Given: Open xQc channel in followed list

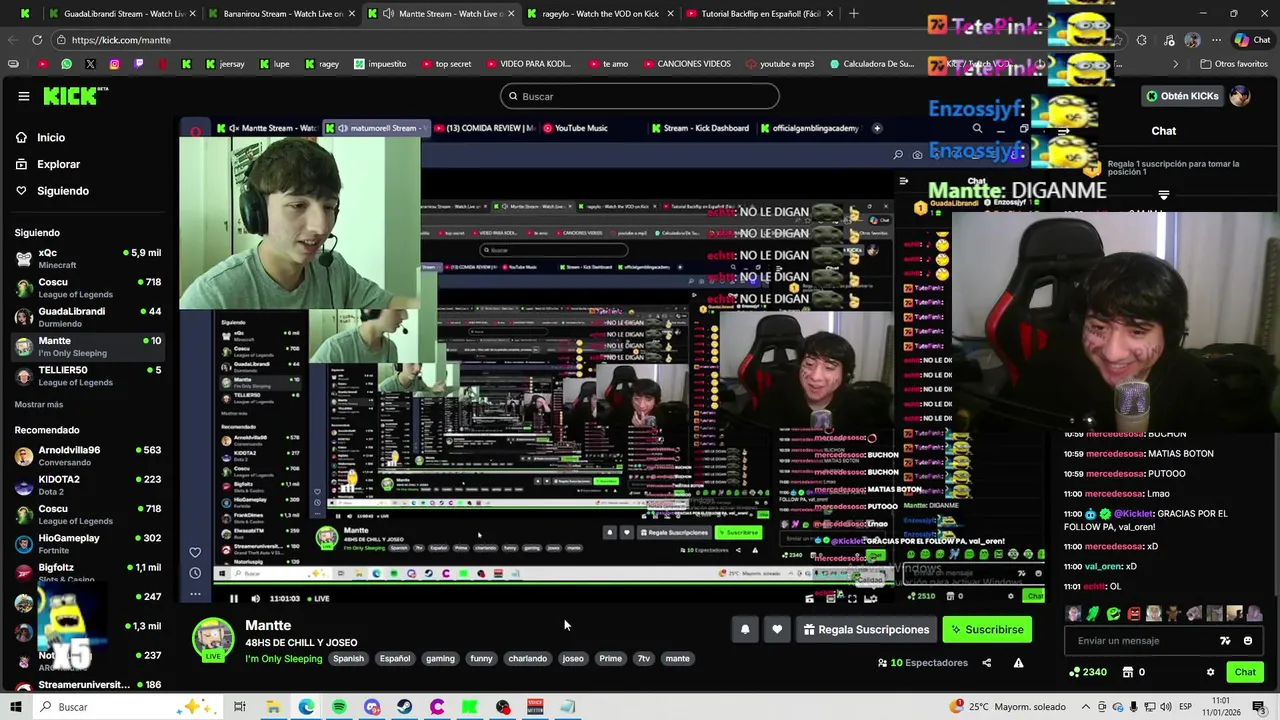Looking at the screenshot, I should [x=88, y=258].
